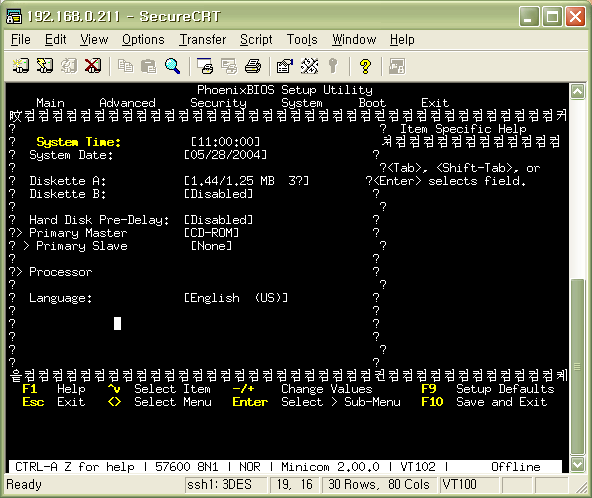This screenshot has width=592, height=498.
Task: Open the Window menu
Action: (x=354, y=40)
